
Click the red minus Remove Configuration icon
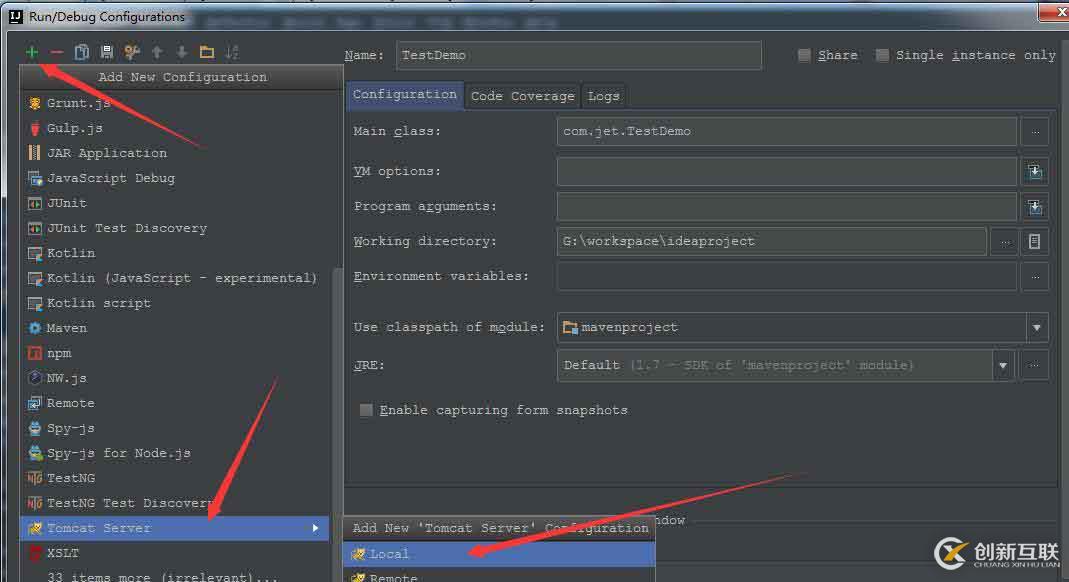(x=57, y=52)
